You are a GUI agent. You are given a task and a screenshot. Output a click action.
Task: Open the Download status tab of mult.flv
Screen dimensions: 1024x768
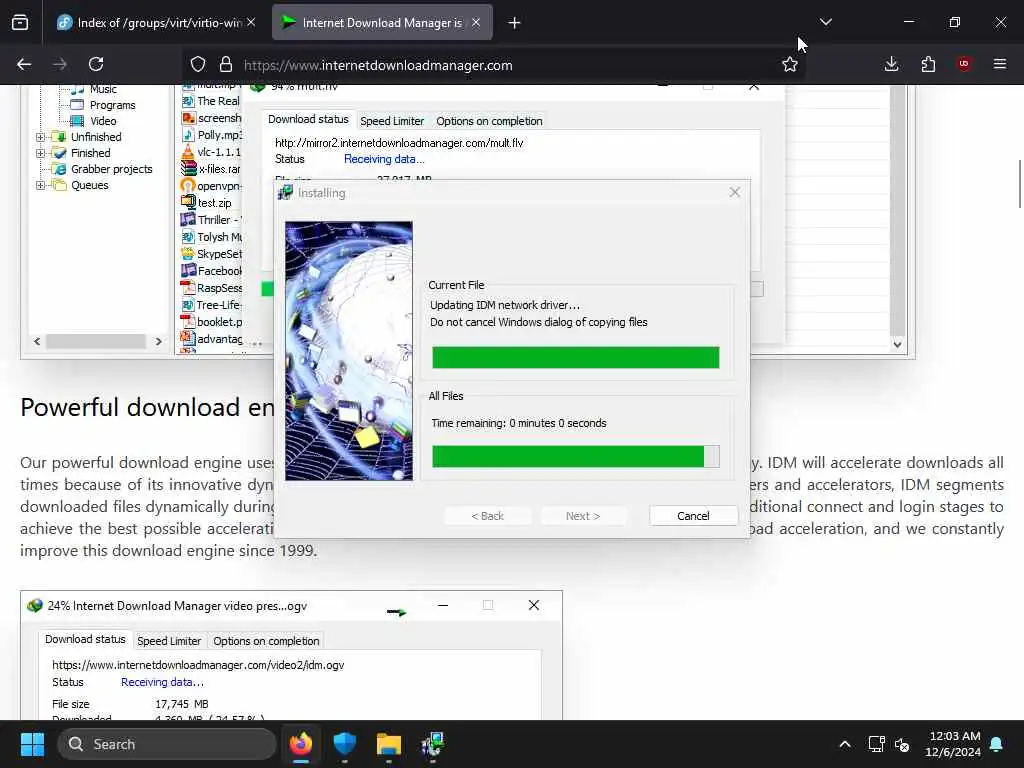coord(308,120)
